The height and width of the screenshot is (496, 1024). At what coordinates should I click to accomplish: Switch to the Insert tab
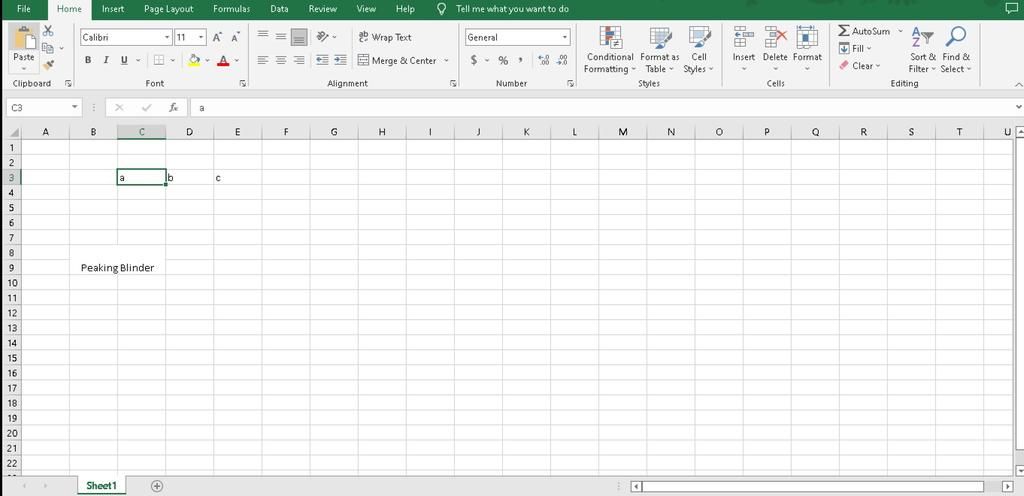[x=113, y=9]
